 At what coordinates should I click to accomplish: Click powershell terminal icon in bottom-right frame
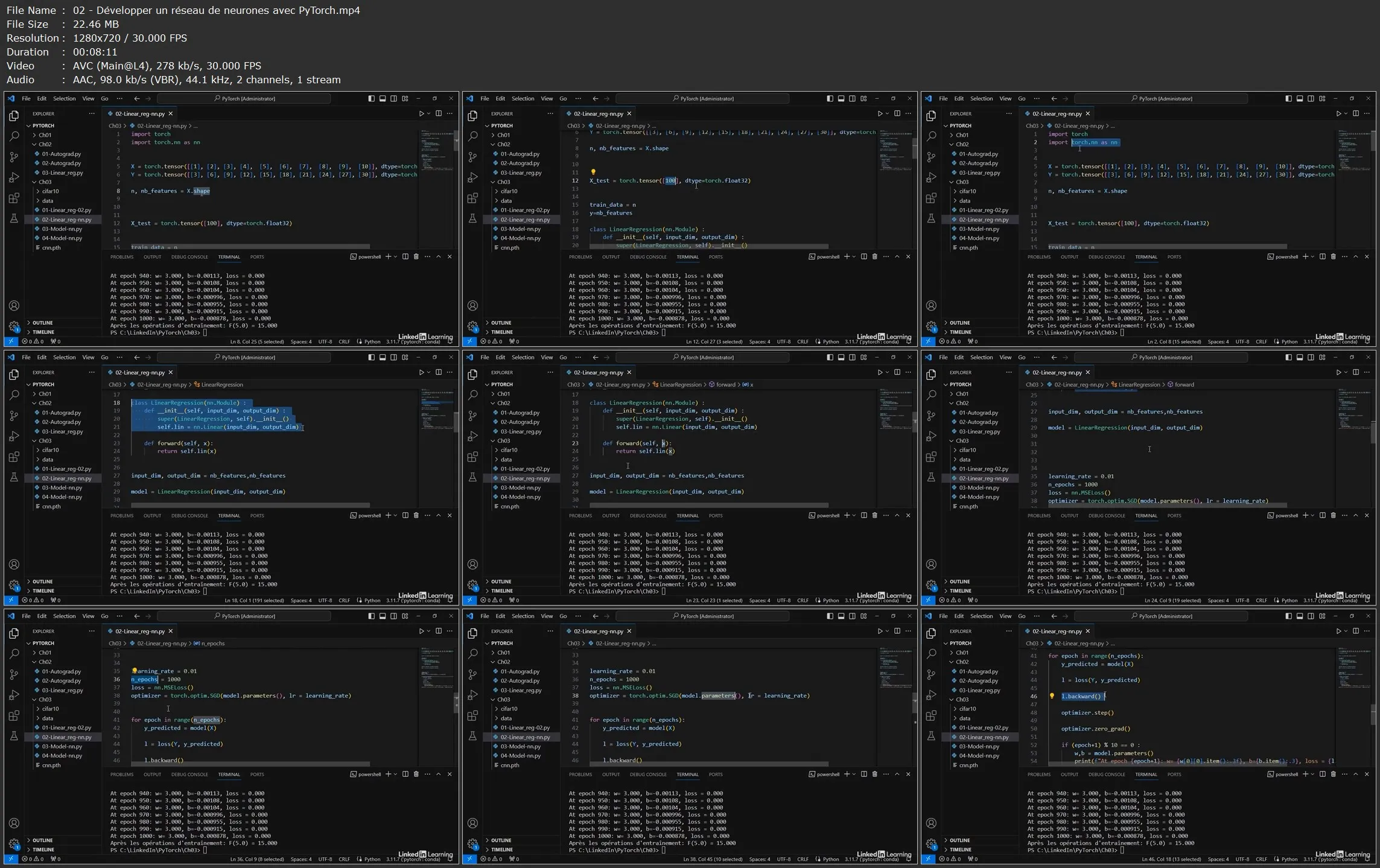point(1270,774)
